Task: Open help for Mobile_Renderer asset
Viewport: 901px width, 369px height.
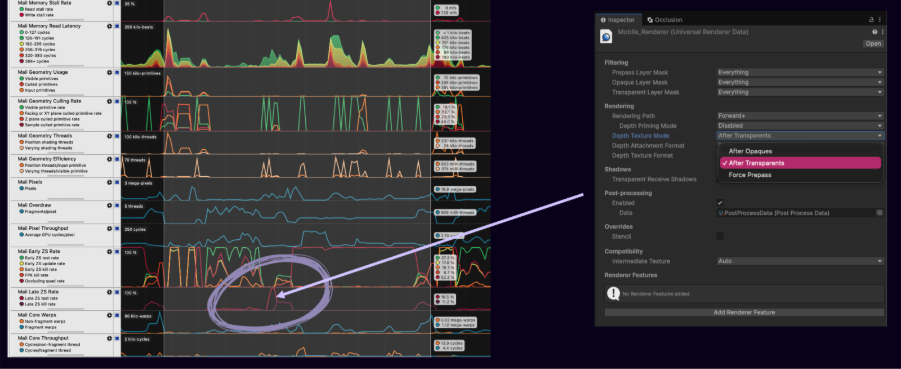Action: point(875,32)
